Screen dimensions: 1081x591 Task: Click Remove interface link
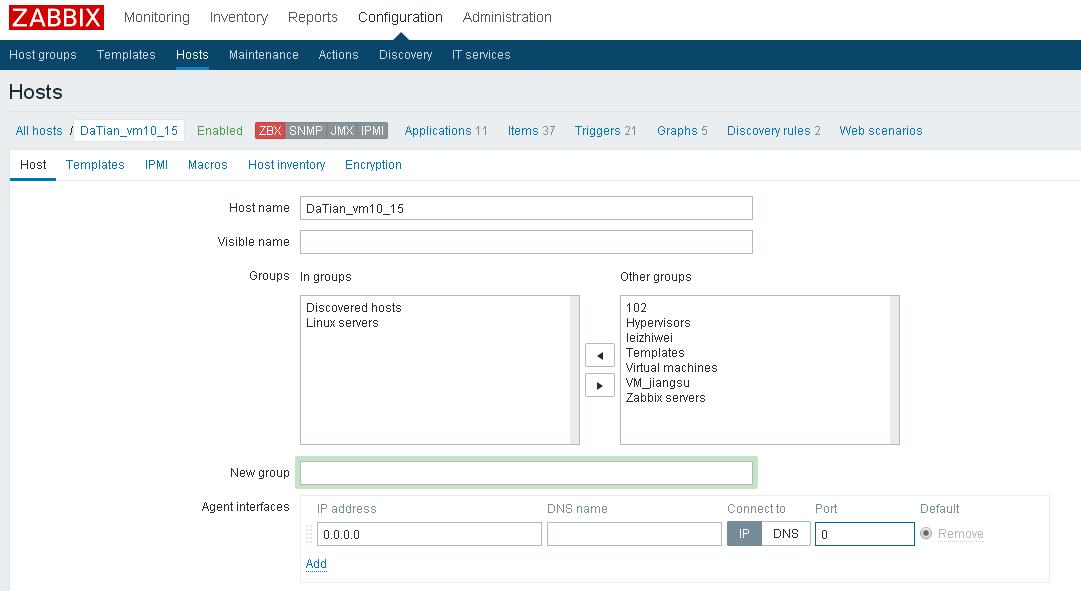pos(960,534)
